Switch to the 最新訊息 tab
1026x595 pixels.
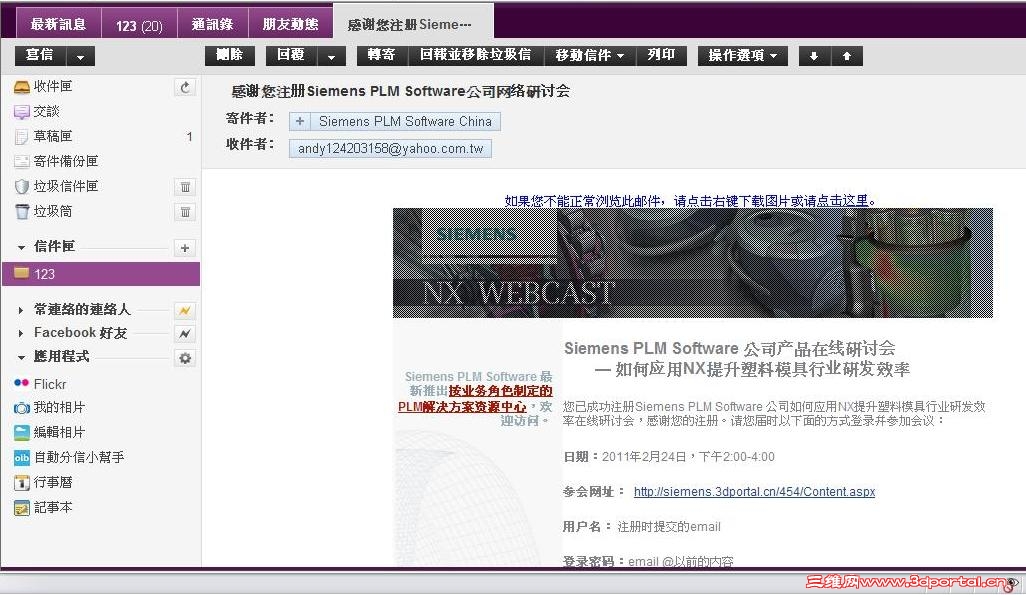click(58, 24)
